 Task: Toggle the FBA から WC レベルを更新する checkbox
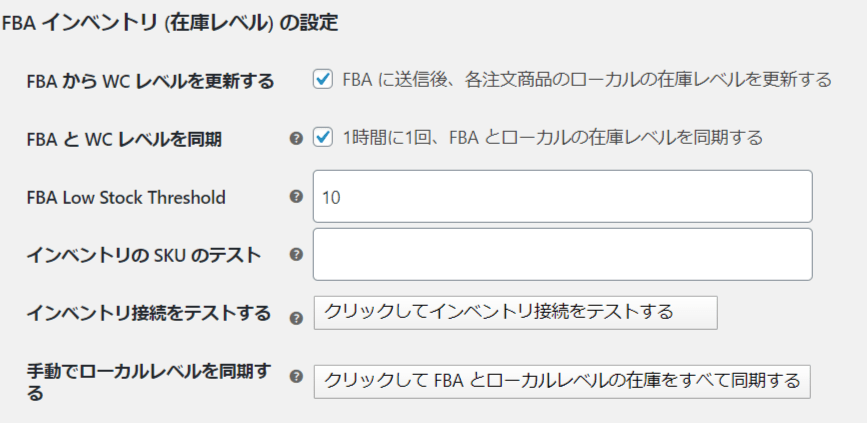(x=323, y=79)
